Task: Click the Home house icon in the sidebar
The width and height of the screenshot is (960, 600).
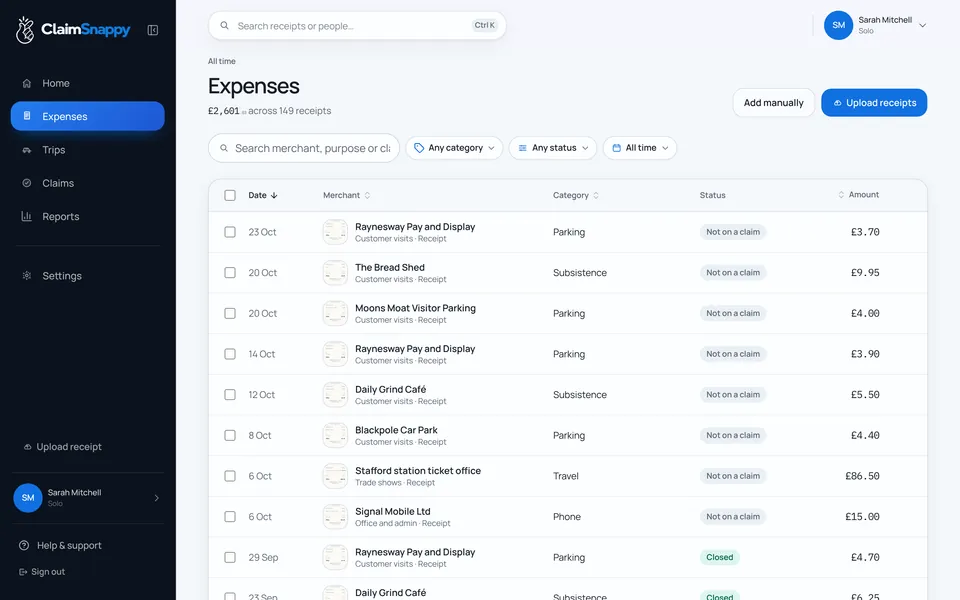Action: point(27,83)
